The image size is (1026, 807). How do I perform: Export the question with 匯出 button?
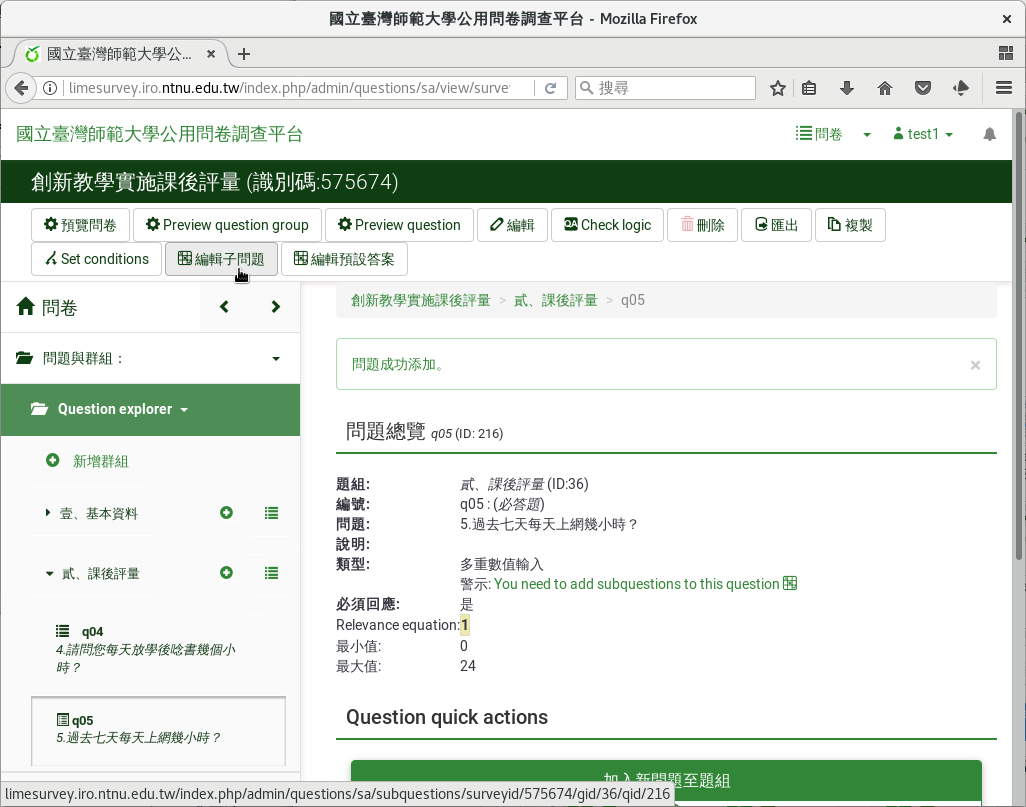pyautogui.click(x=776, y=225)
